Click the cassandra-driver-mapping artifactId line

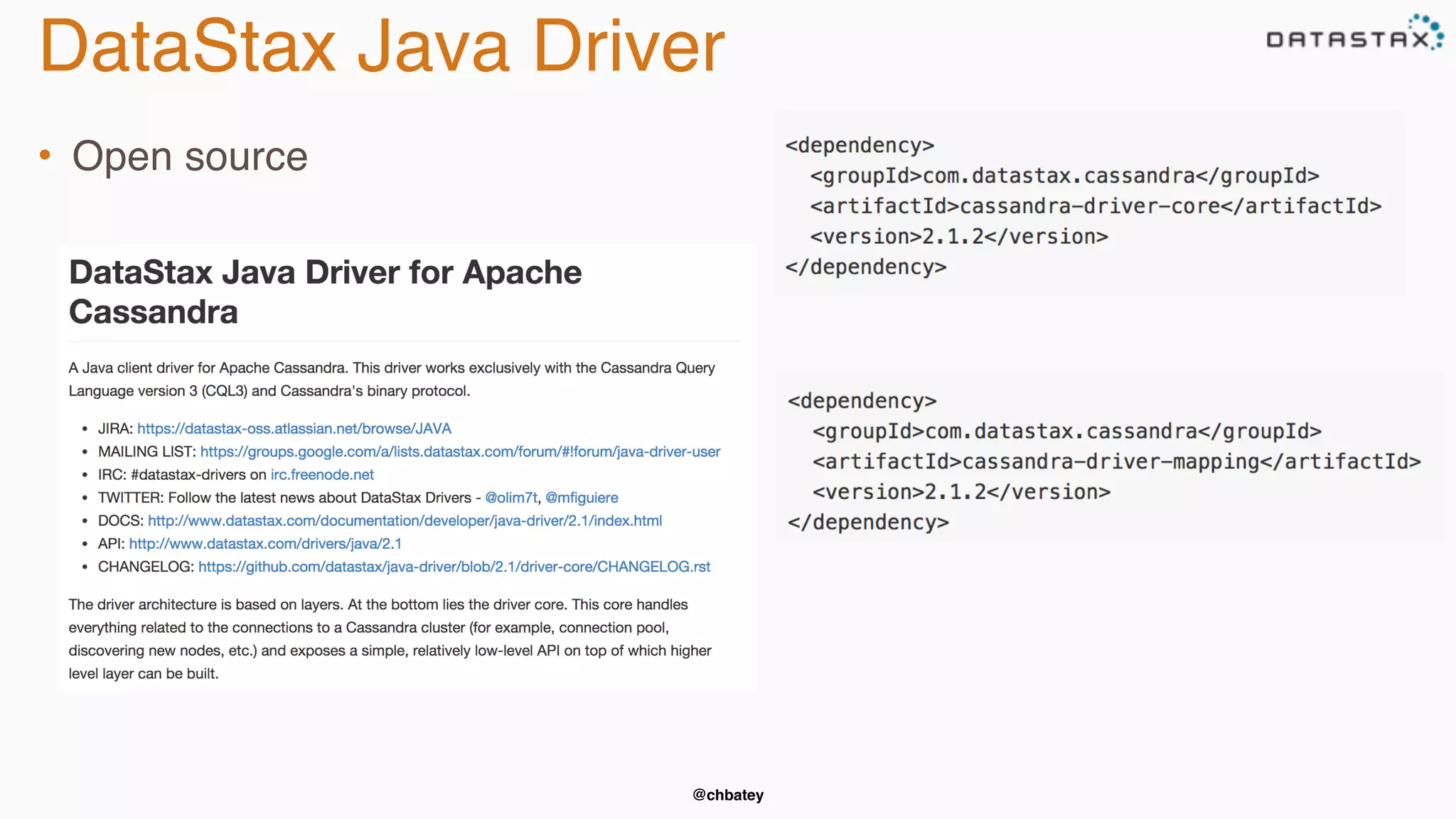click(x=1117, y=461)
